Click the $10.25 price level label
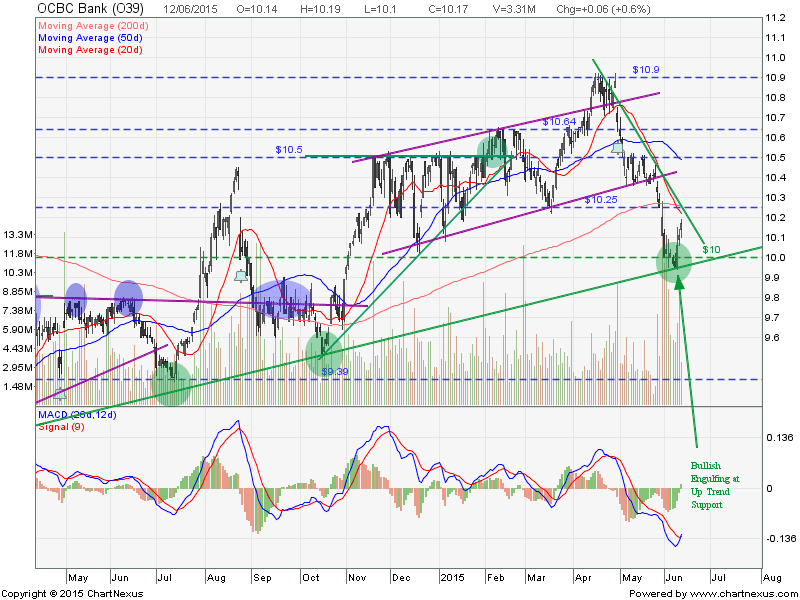 601,199
